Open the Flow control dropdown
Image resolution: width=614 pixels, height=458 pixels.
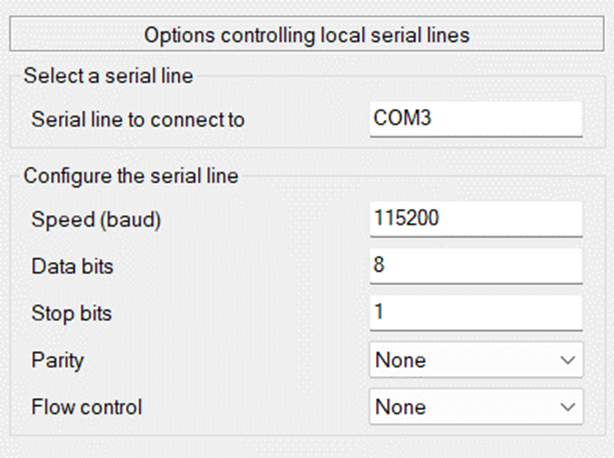(x=476, y=407)
